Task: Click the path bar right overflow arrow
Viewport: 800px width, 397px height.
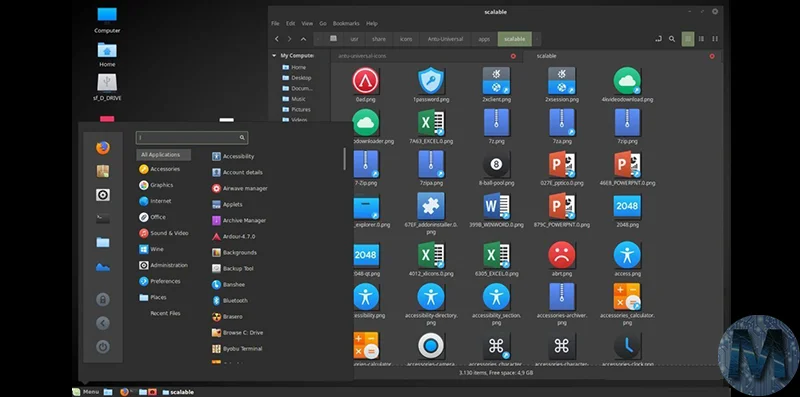Action: (537, 39)
